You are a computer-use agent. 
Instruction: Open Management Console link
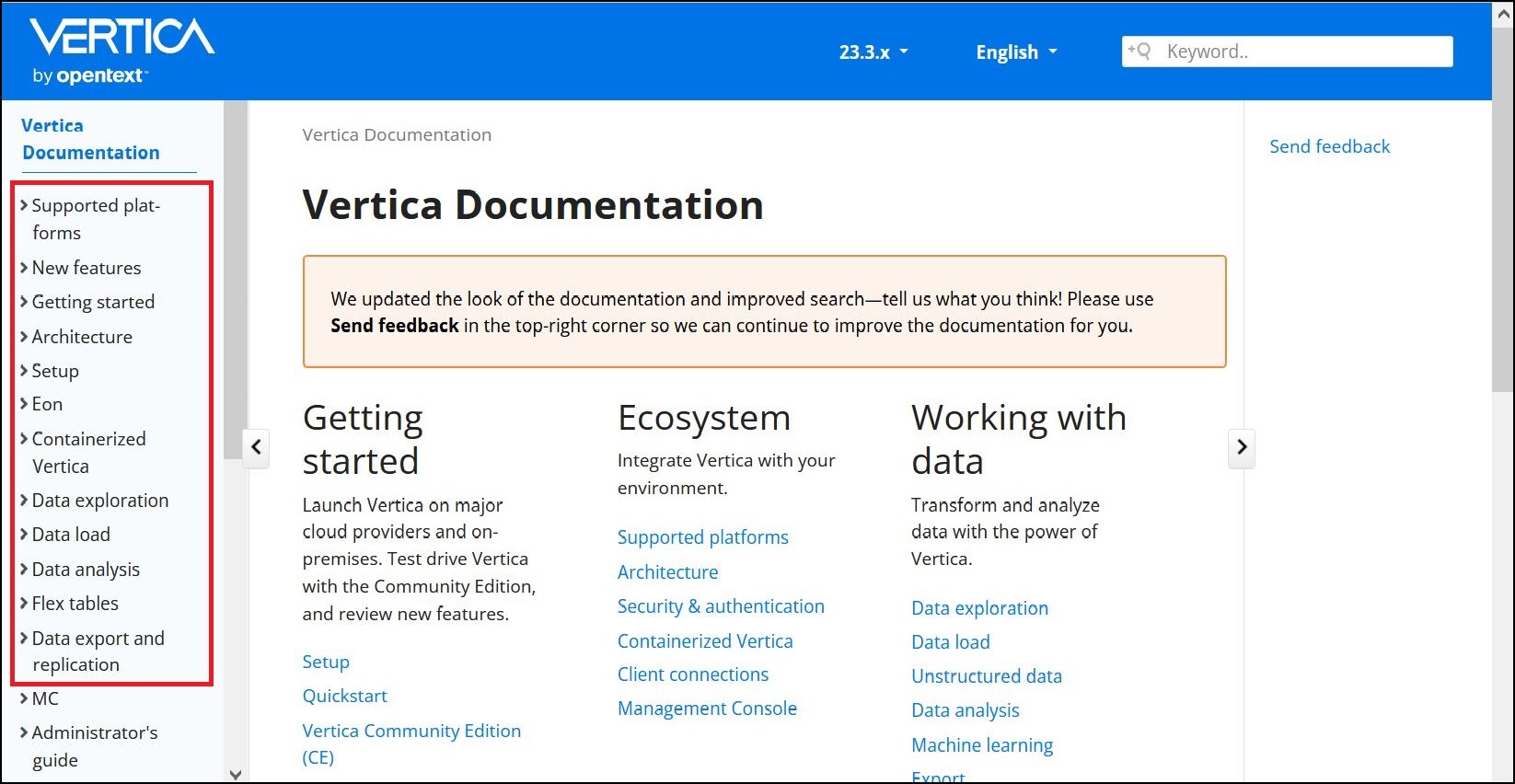pos(707,709)
